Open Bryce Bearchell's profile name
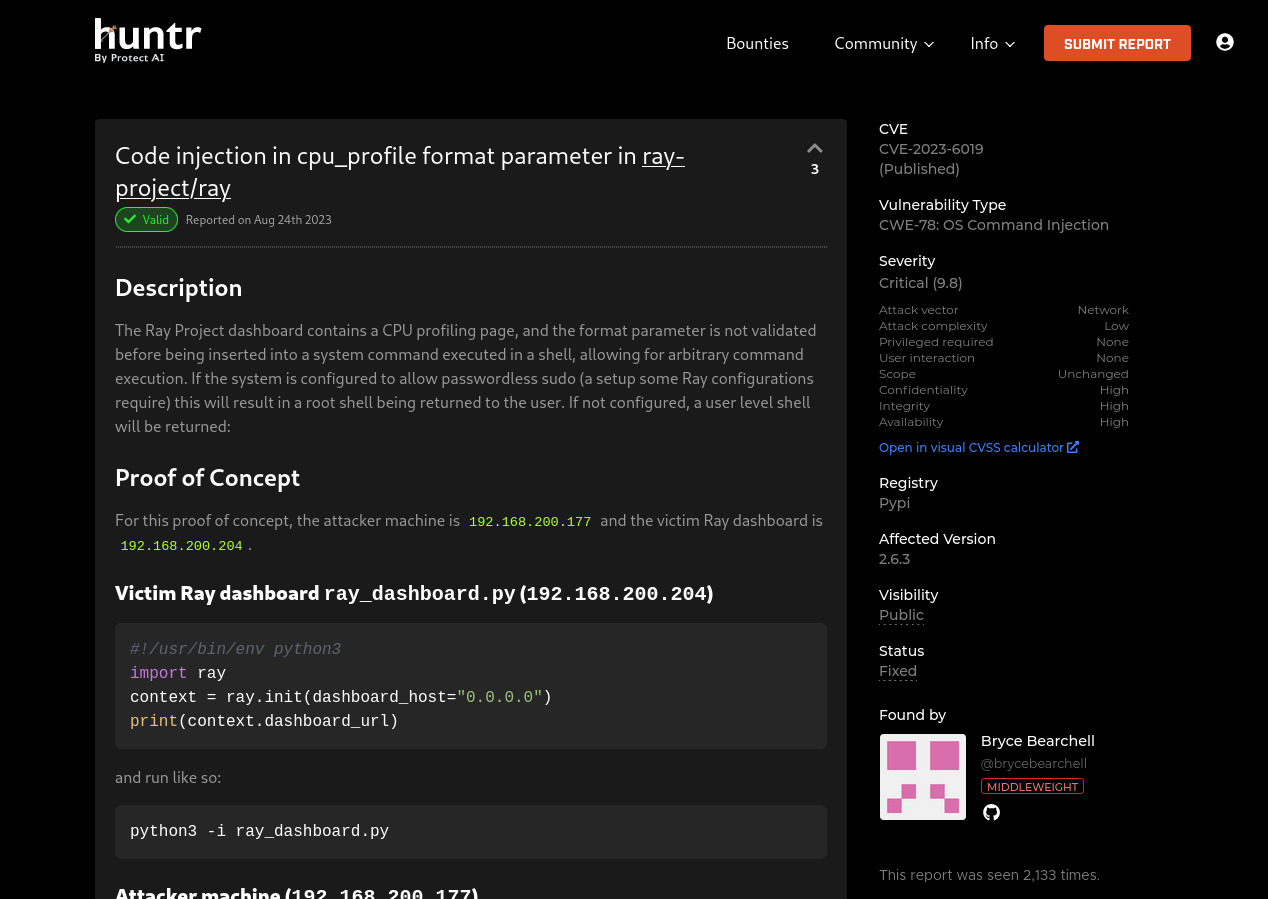The width and height of the screenshot is (1268, 899). pyautogui.click(x=1038, y=741)
